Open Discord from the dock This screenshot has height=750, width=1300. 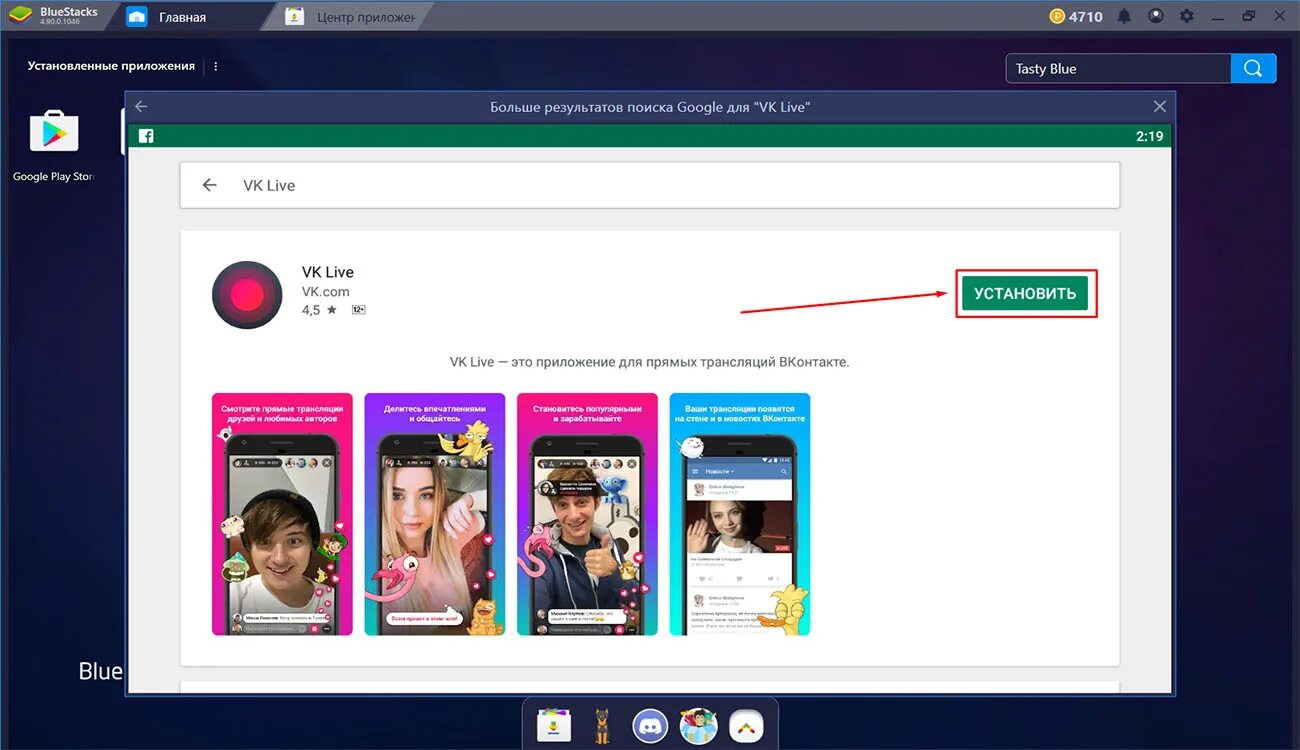tap(650, 725)
